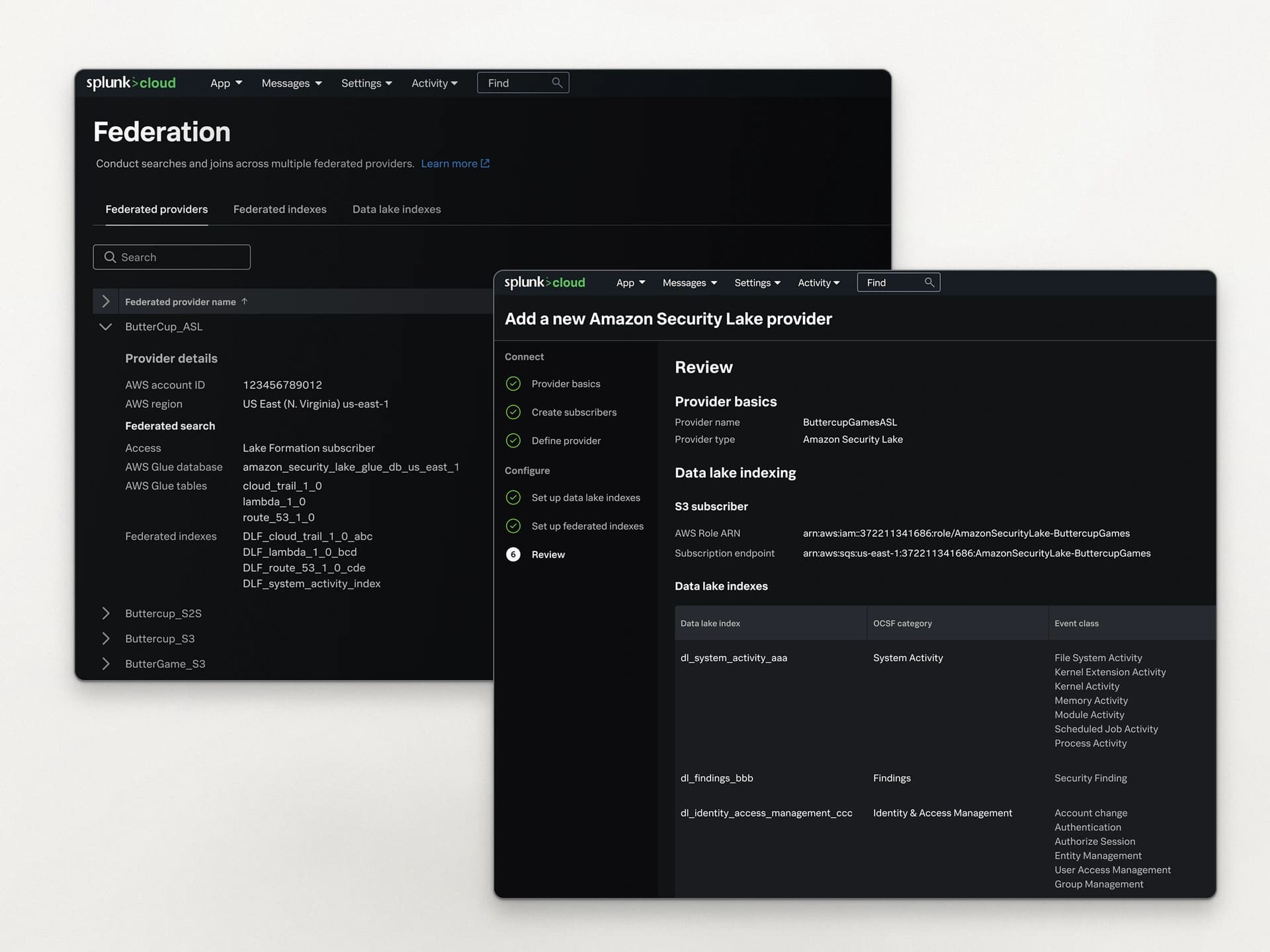Select the Review step label
This screenshot has height=952, width=1270.
(548, 554)
